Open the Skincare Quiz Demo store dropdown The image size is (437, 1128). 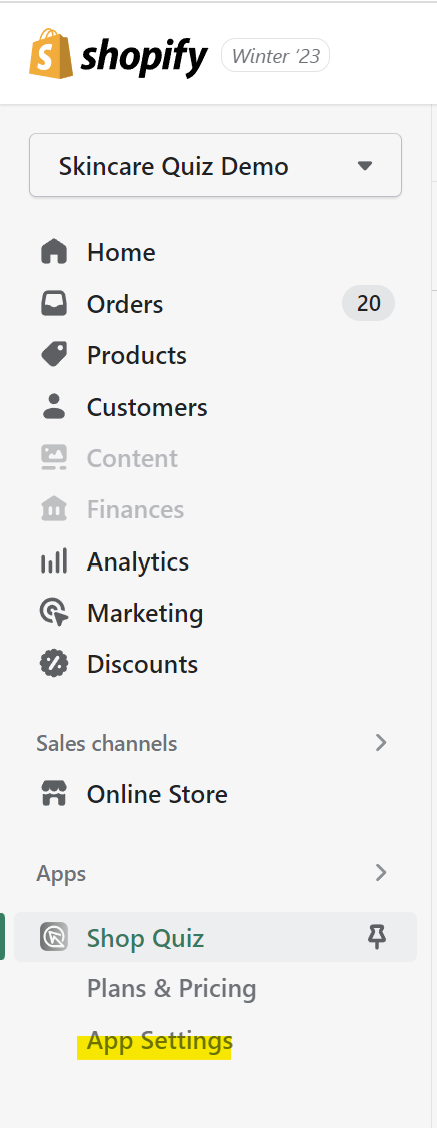(215, 165)
